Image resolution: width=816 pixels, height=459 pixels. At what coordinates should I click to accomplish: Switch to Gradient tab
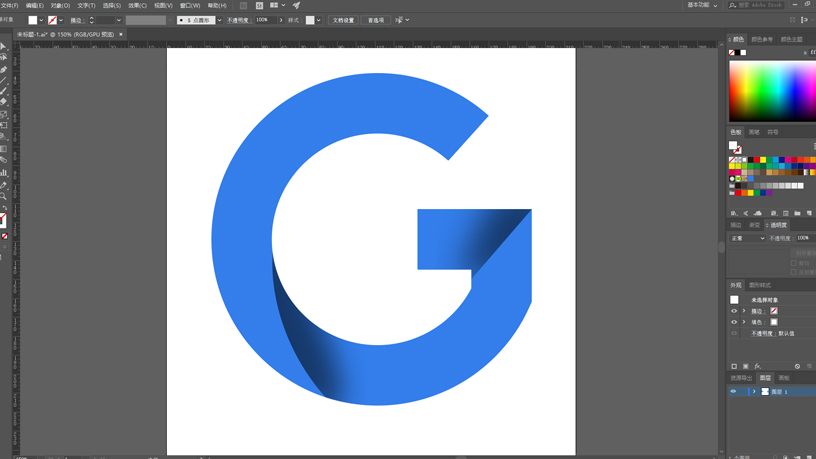click(754, 225)
